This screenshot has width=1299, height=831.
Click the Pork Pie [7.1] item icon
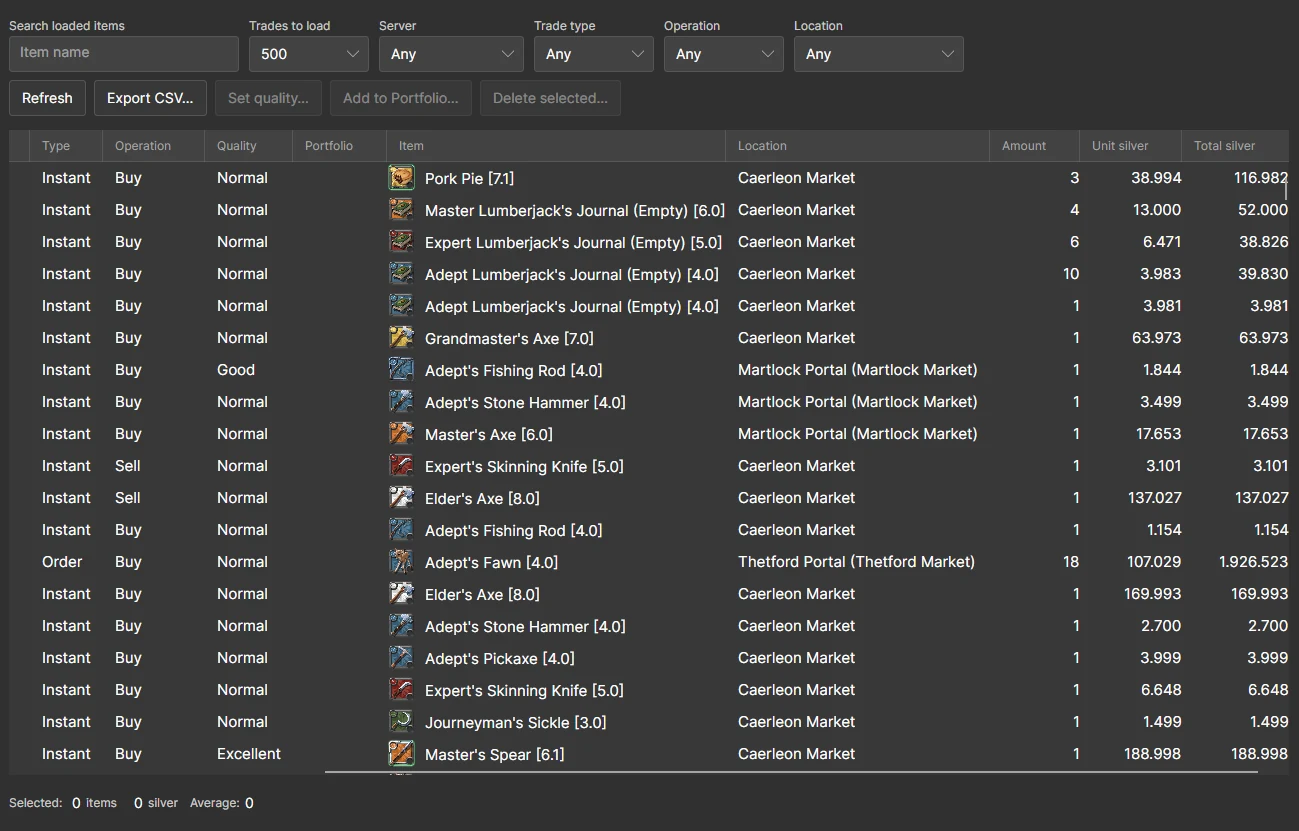pyautogui.click(x=401, y=178)
